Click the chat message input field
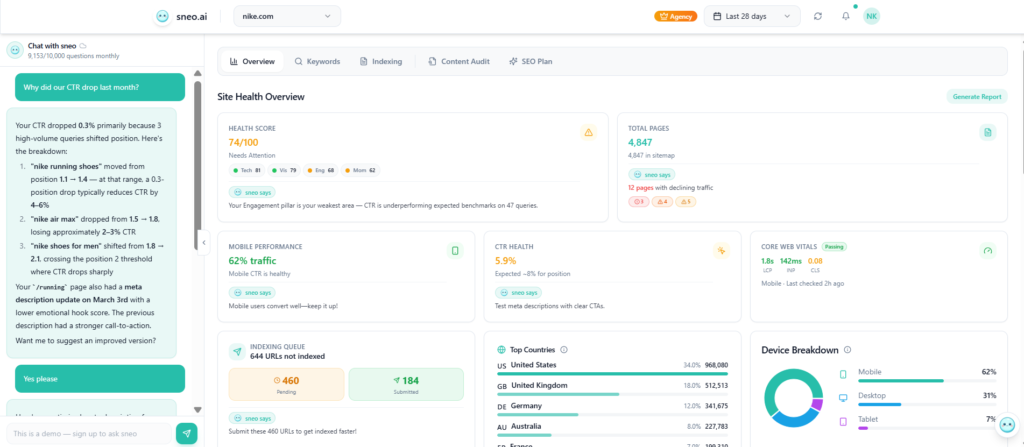 coord(88,432)
